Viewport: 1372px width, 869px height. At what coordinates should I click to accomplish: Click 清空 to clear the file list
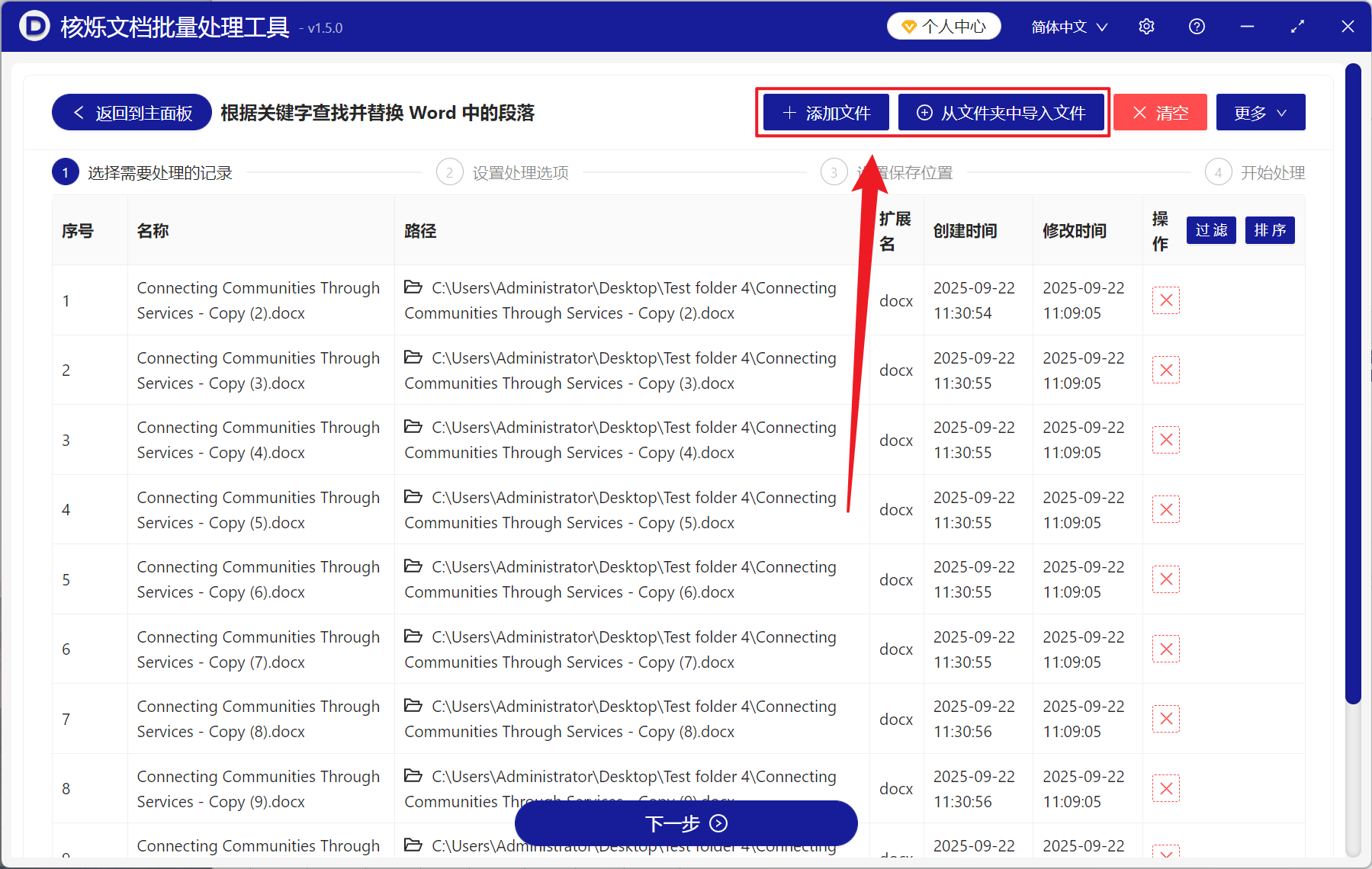click(1159, 112)
